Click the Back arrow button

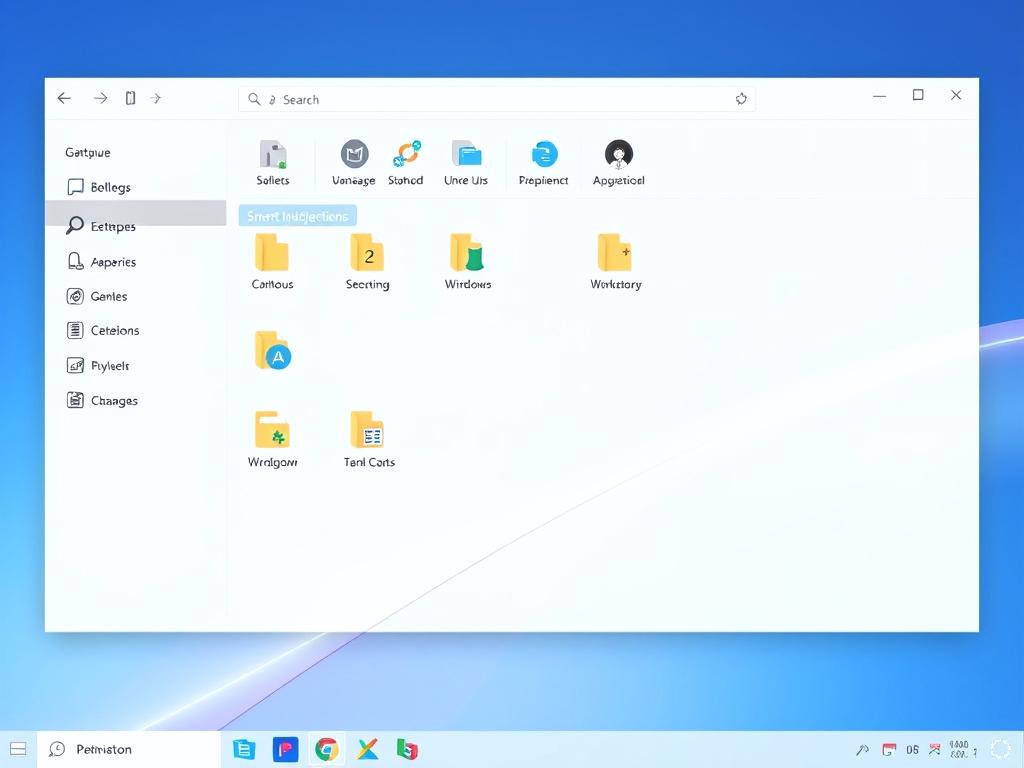[64, 98]
